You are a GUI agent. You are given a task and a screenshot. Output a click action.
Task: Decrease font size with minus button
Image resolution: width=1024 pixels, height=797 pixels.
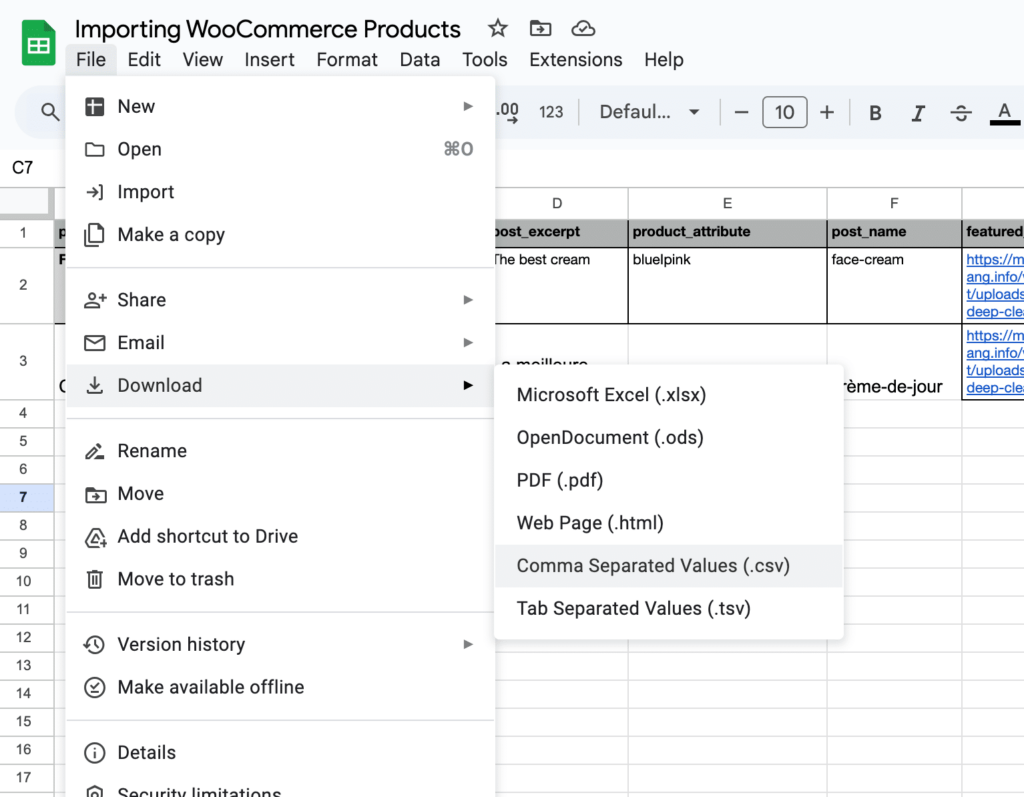pyautogui.click(x=741, y=112)
